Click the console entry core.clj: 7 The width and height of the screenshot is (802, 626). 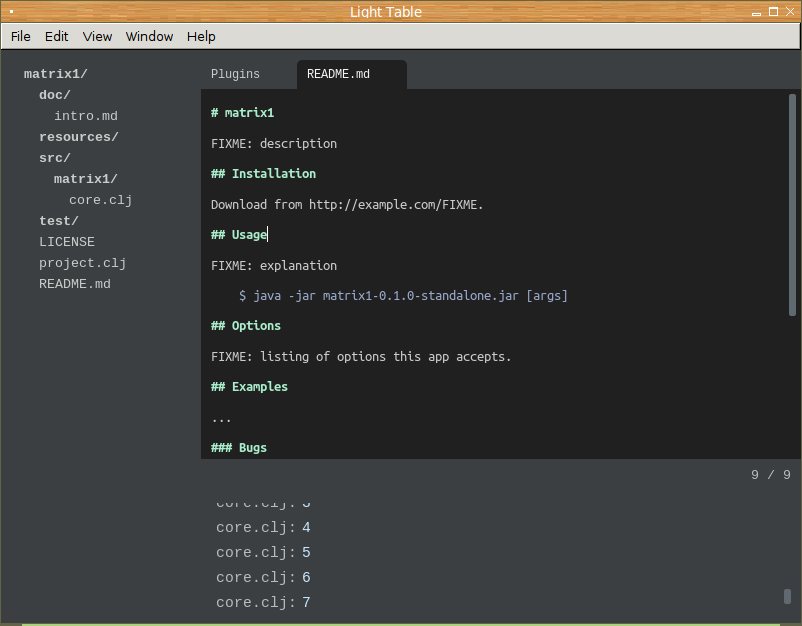coord(263,602)
